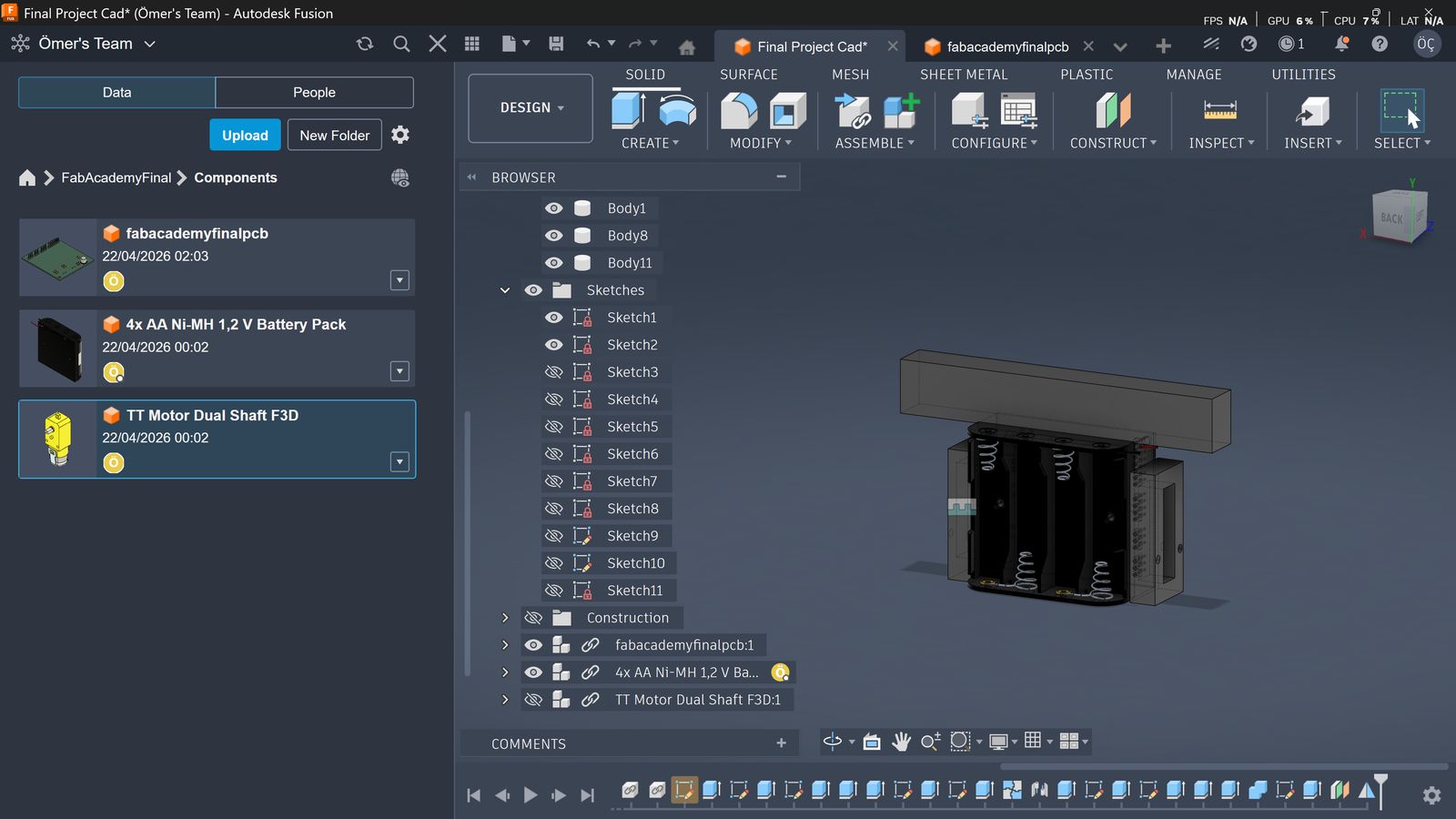Open the job status clock icon
1456x819 pixels.
1287,44
